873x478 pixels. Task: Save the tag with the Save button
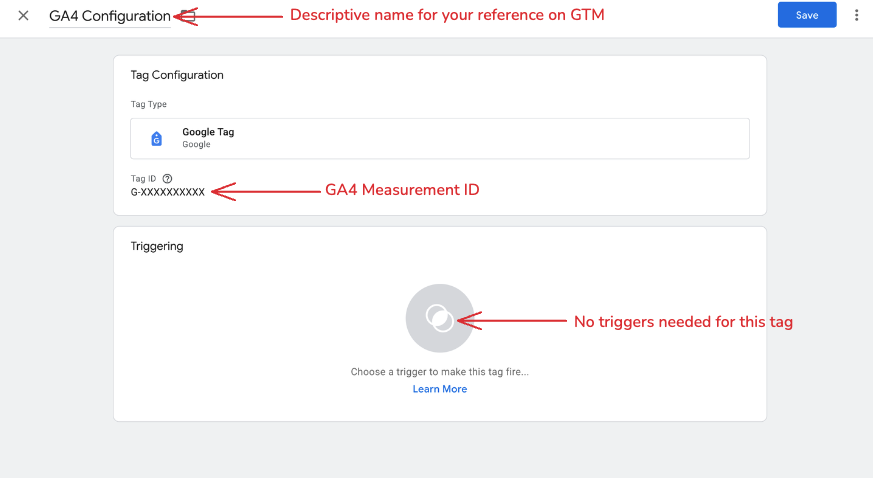point(807,15)
